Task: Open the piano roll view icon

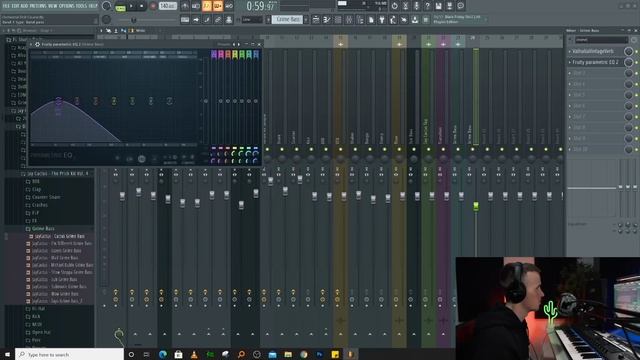Action: [327, 20]
